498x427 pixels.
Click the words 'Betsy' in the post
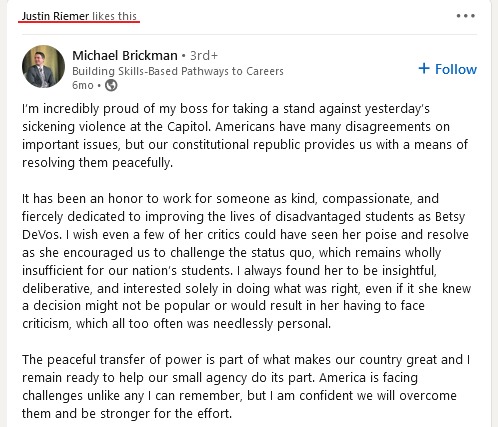(x=450, y=217)
